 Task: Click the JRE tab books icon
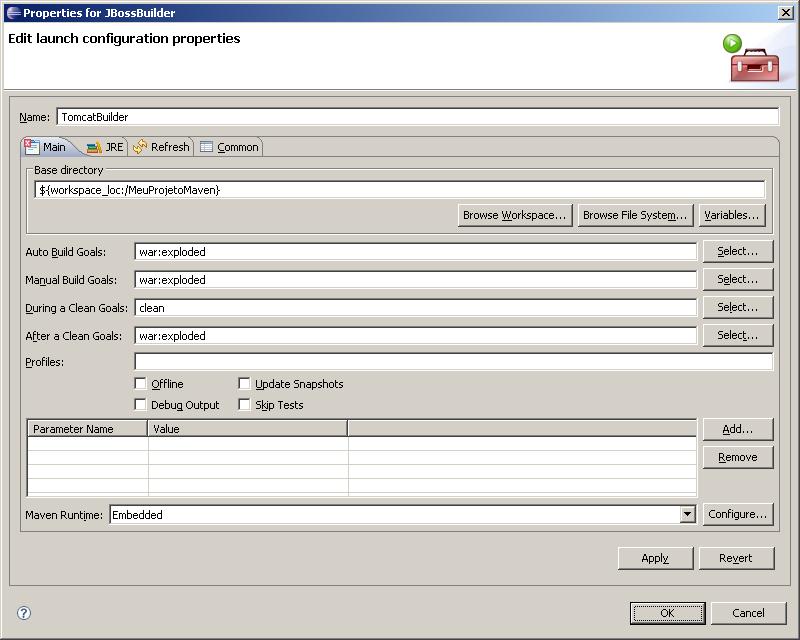tap(94, 147)
